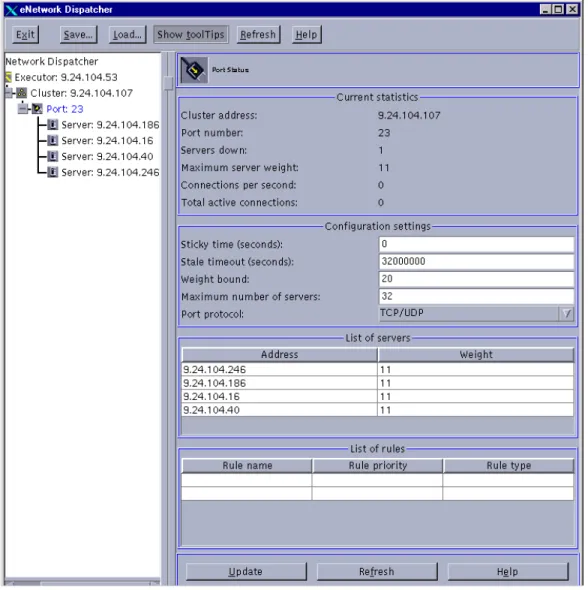Select Cluster: 9.24.104.107 label in tree
Image resolution: width=588 pixels, height=590 pixels.
[82, 93]
